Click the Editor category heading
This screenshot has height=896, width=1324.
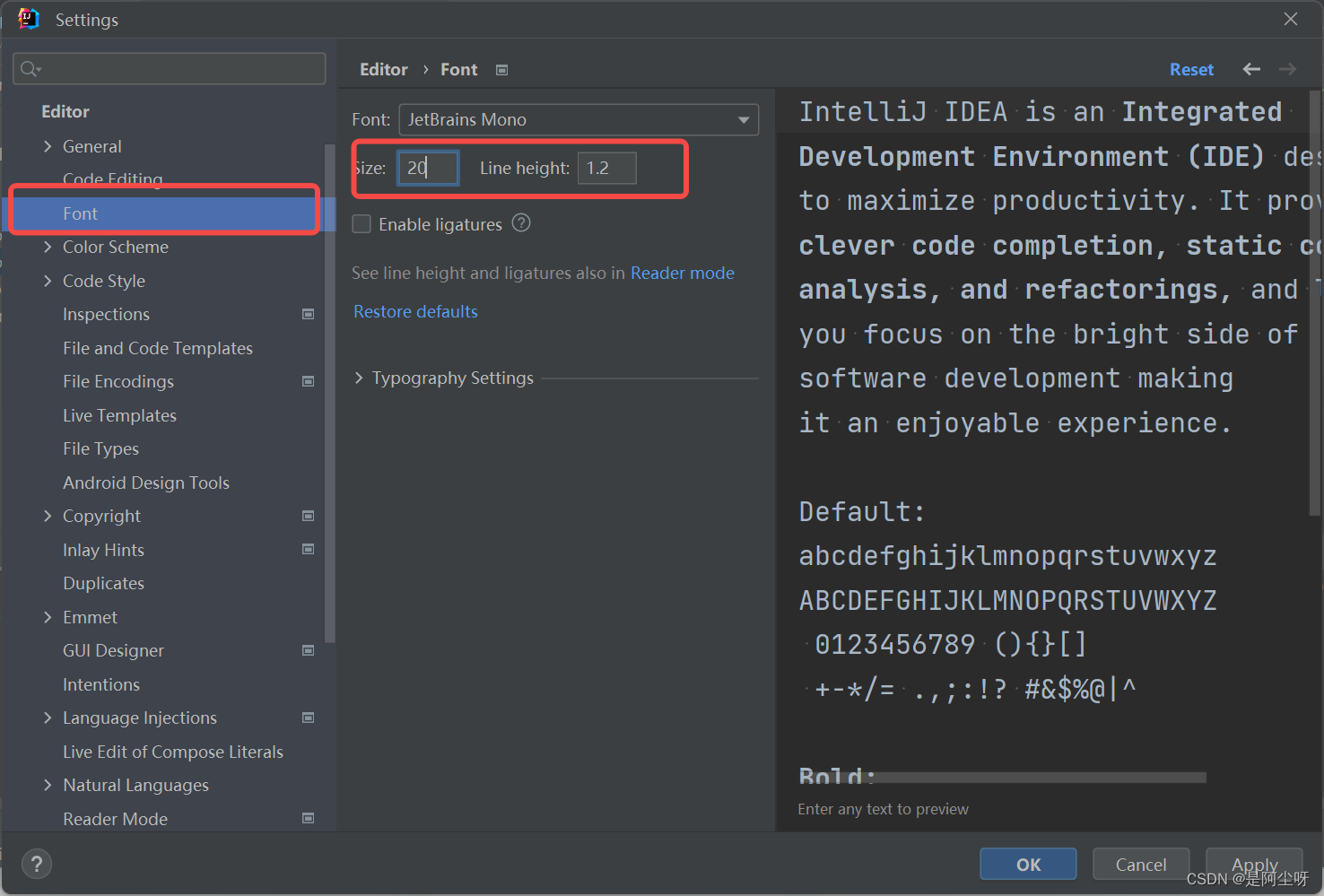(x=65, y=111)
